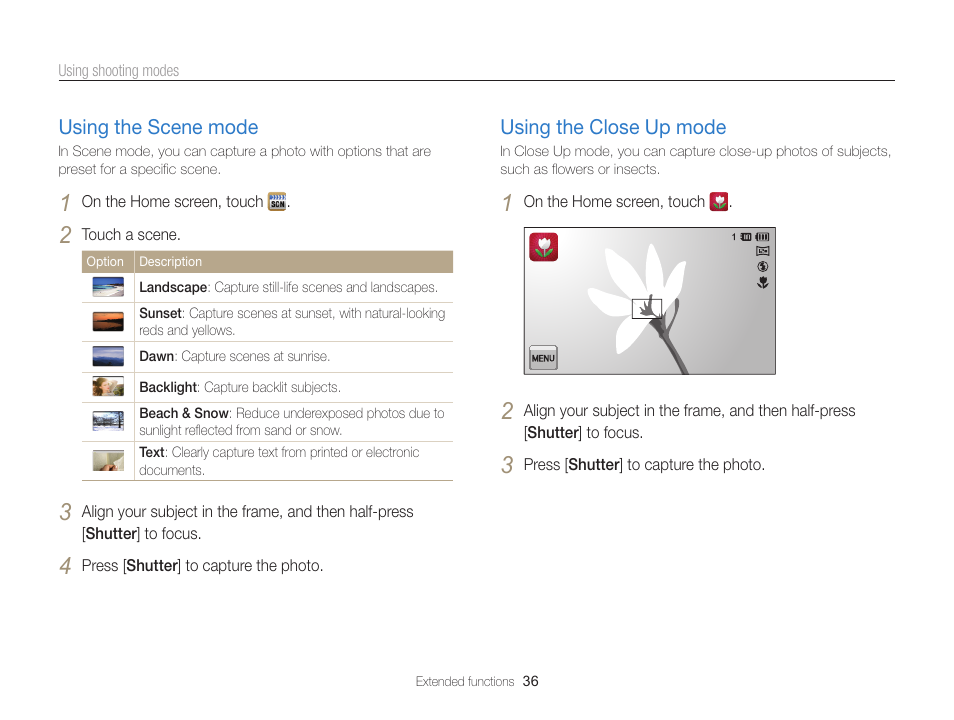Select the Dawn scene thumbnail
This screenshot has width=954, height=720.
pos(108,356)
